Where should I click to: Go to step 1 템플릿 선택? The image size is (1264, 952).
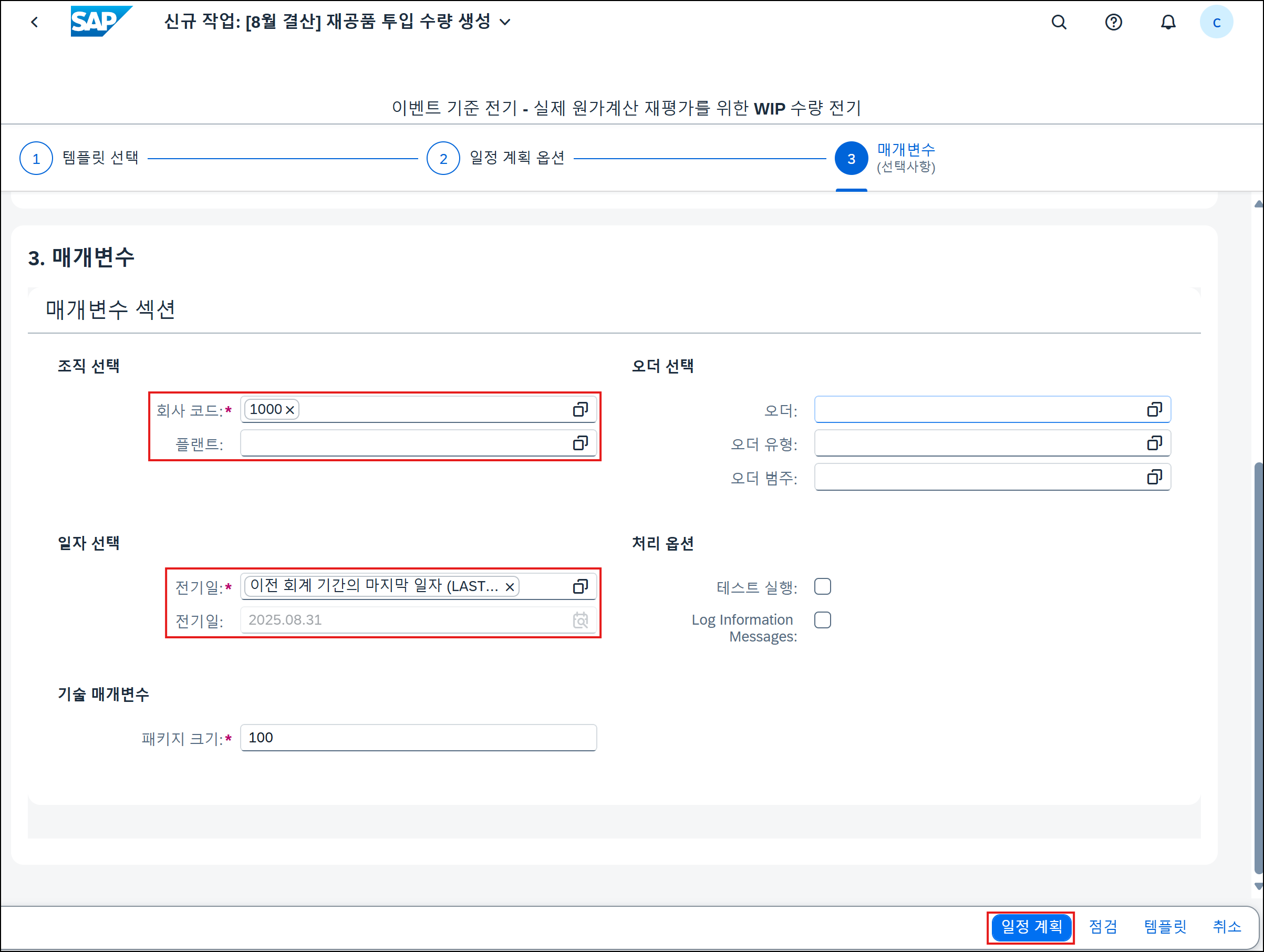[x=36, y=158]
